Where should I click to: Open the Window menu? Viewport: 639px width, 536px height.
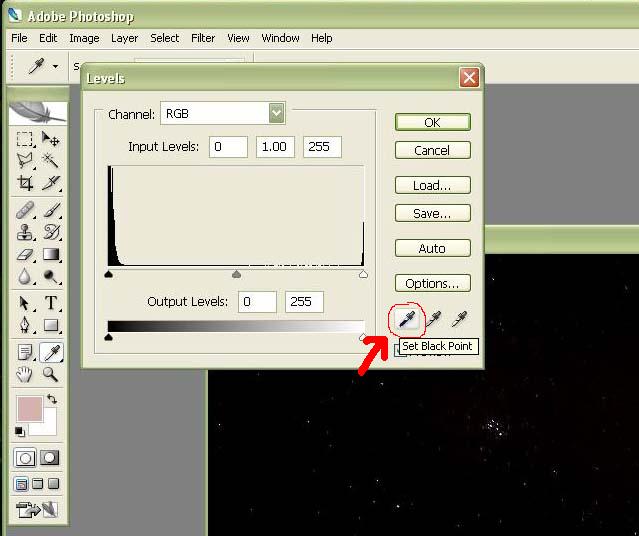pyautogui.click(x=280, y=38)
